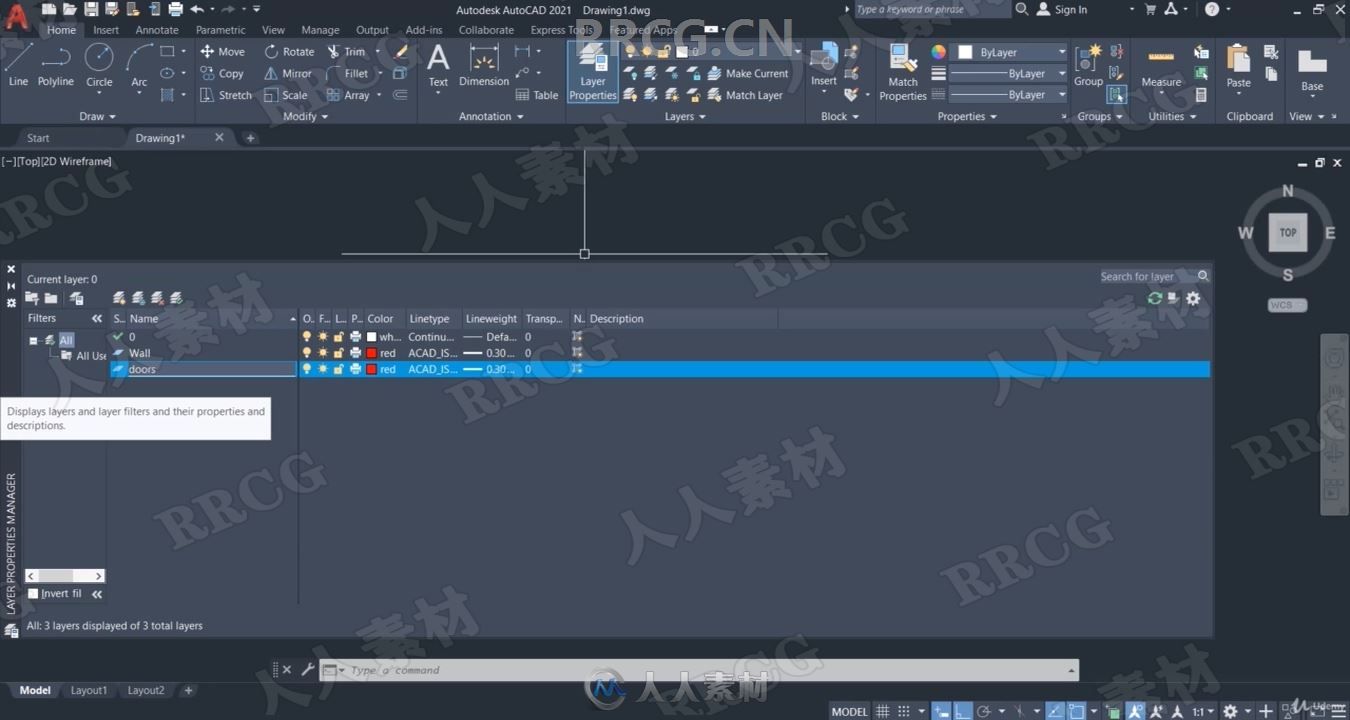
Task: Refresh the layer list
Action: click(1155, 298)
